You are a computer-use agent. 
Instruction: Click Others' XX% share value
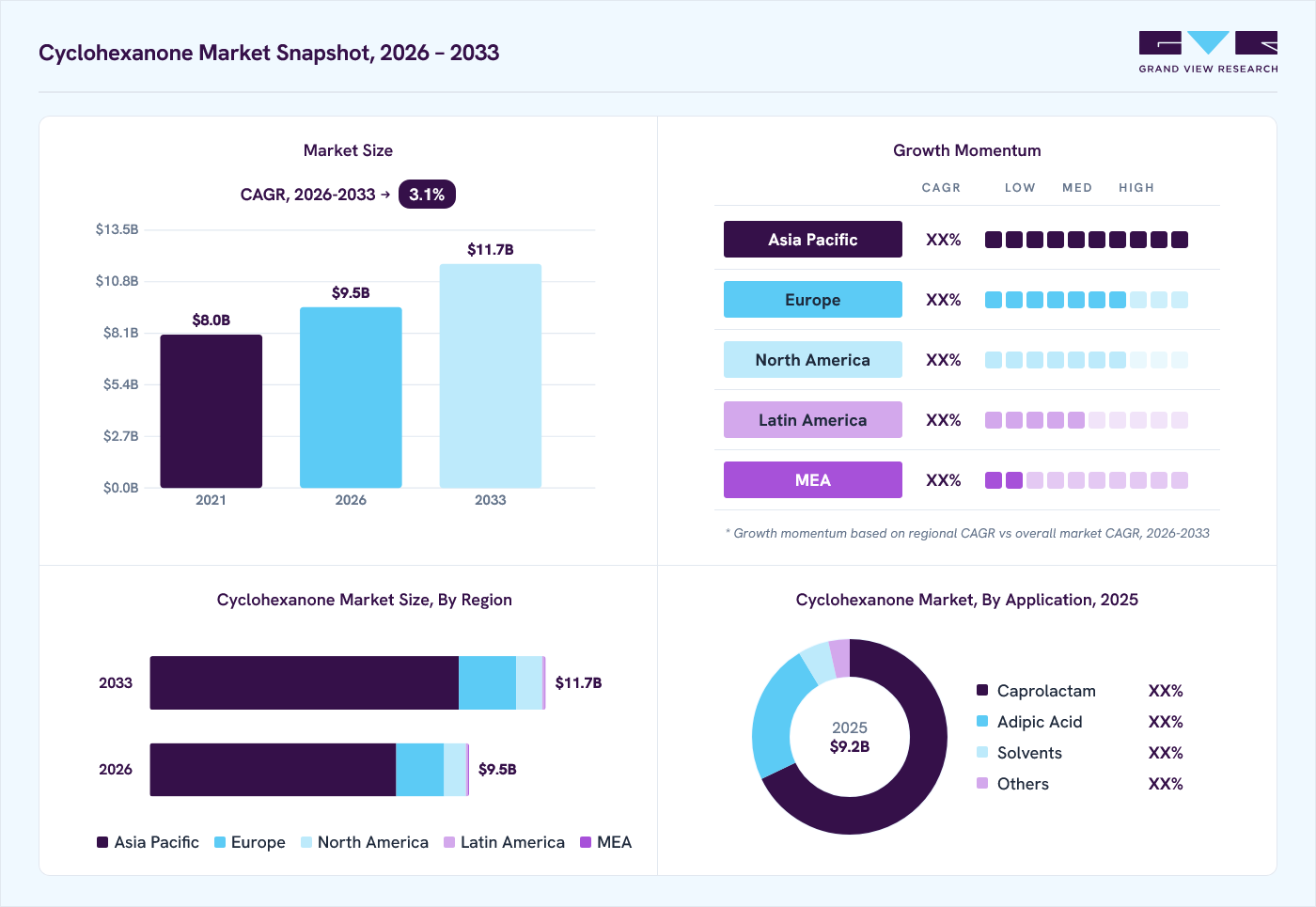pos(1166,784)
